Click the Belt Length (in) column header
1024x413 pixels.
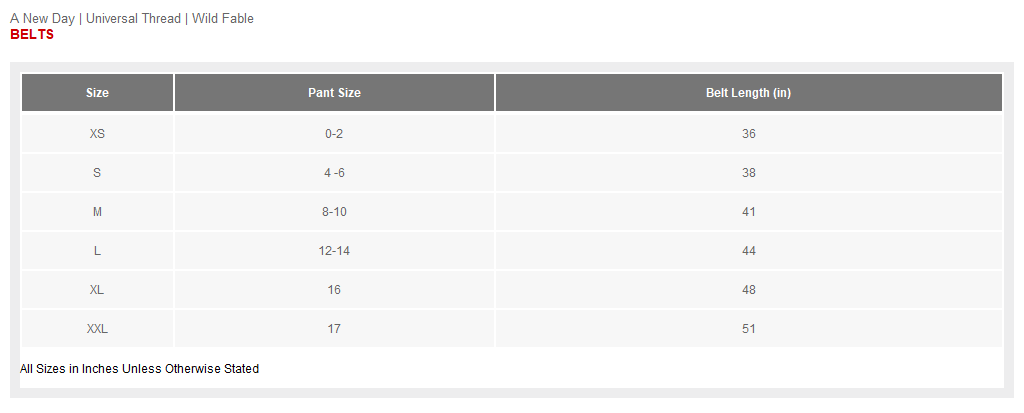(748, 93)
